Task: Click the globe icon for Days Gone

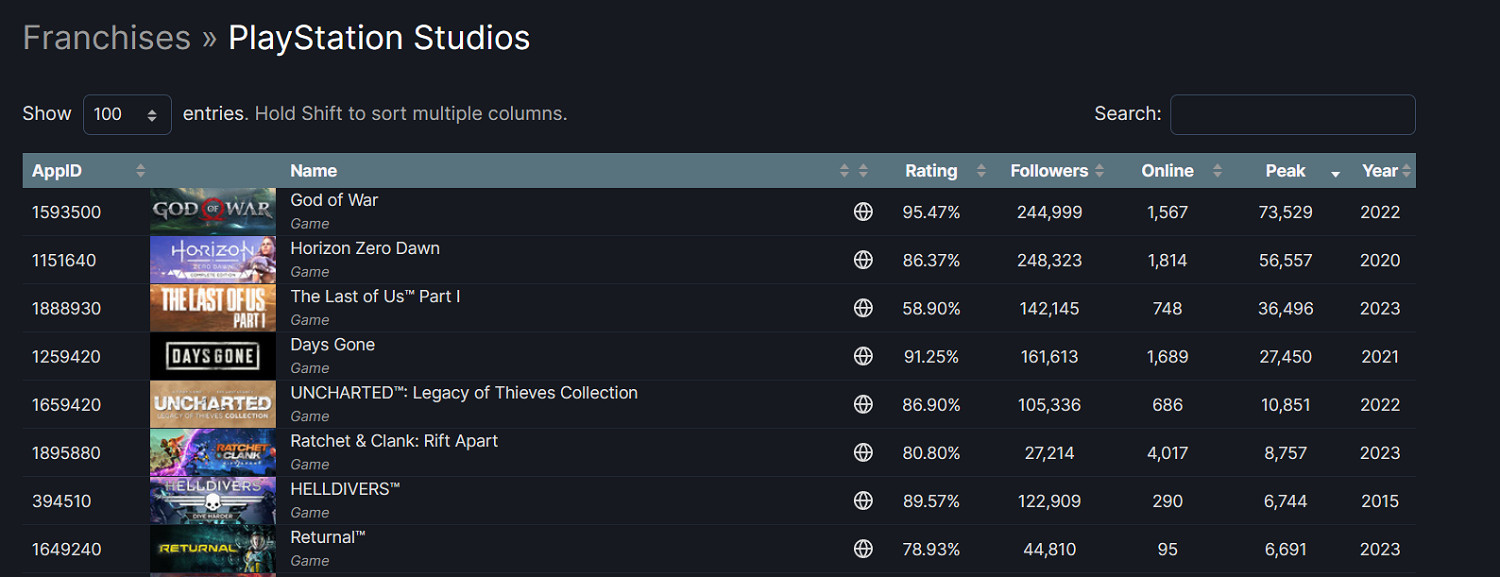Action: (x=863, y=356)
